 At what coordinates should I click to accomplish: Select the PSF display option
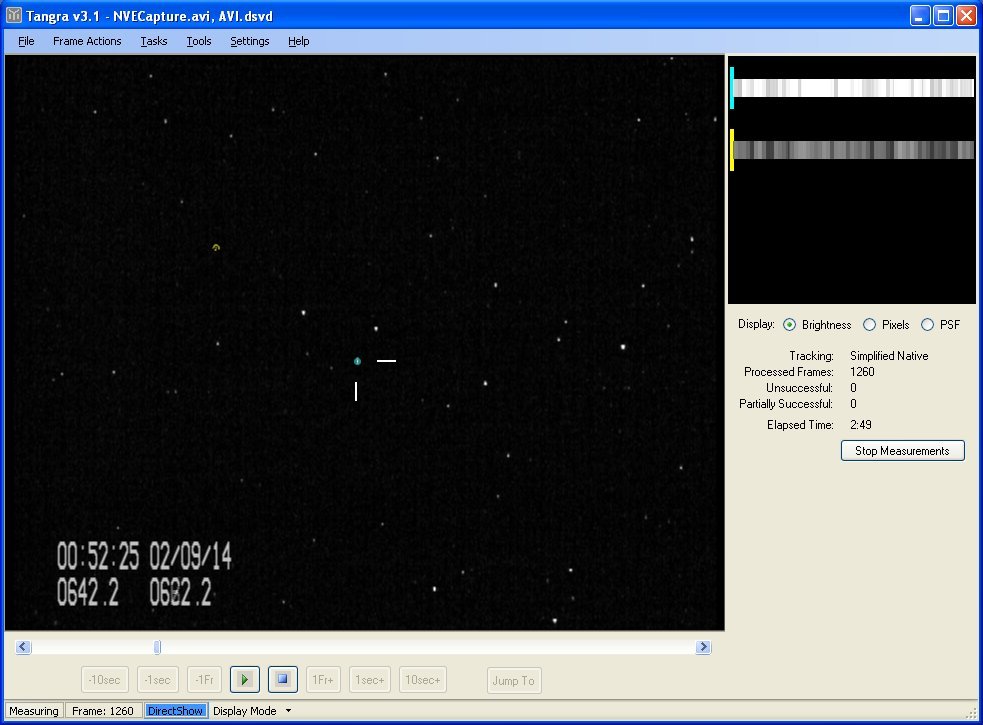click(x=927, y=325)
